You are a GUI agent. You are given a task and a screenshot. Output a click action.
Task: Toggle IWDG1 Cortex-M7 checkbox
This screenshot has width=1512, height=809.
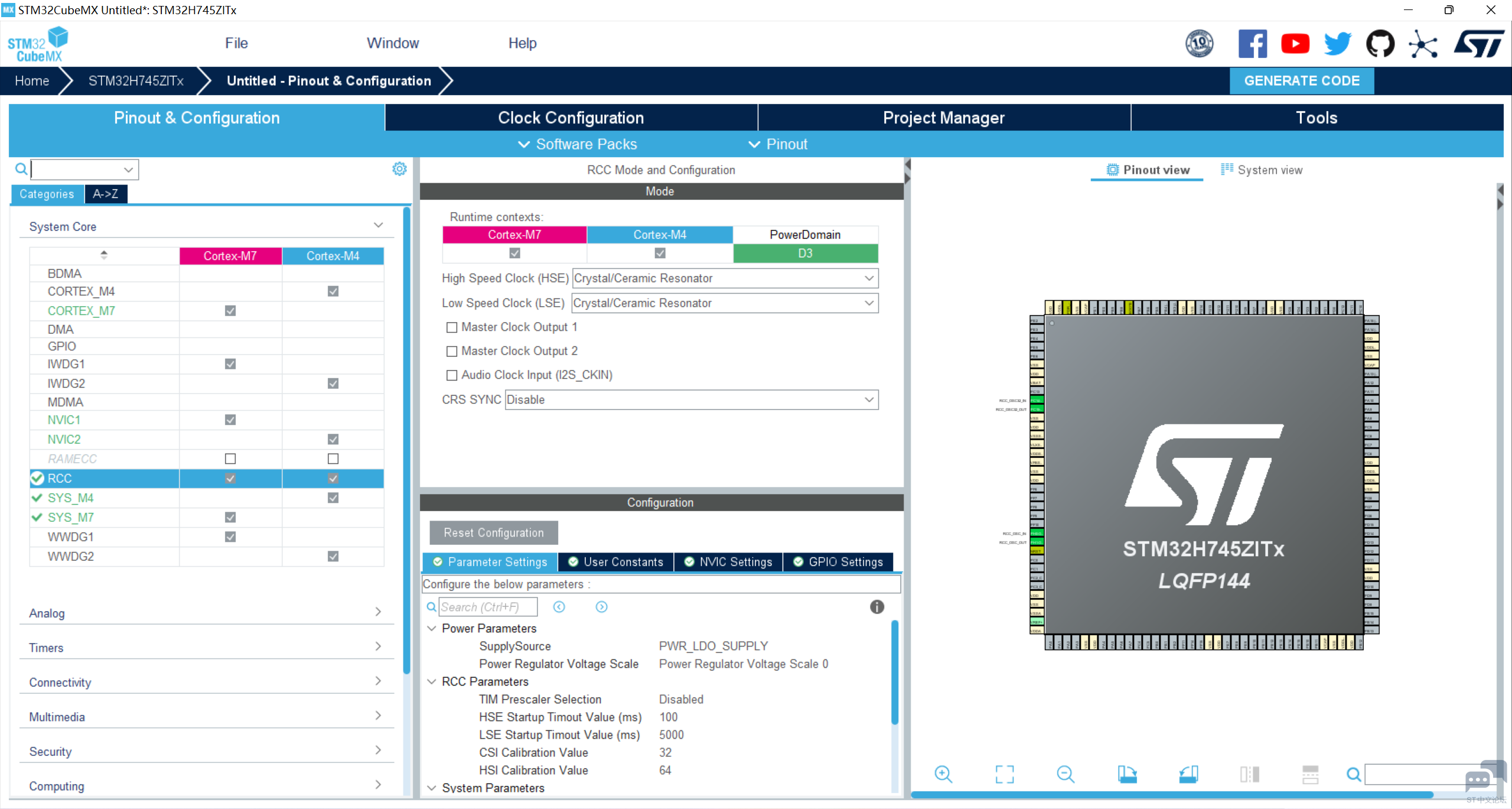230,364
